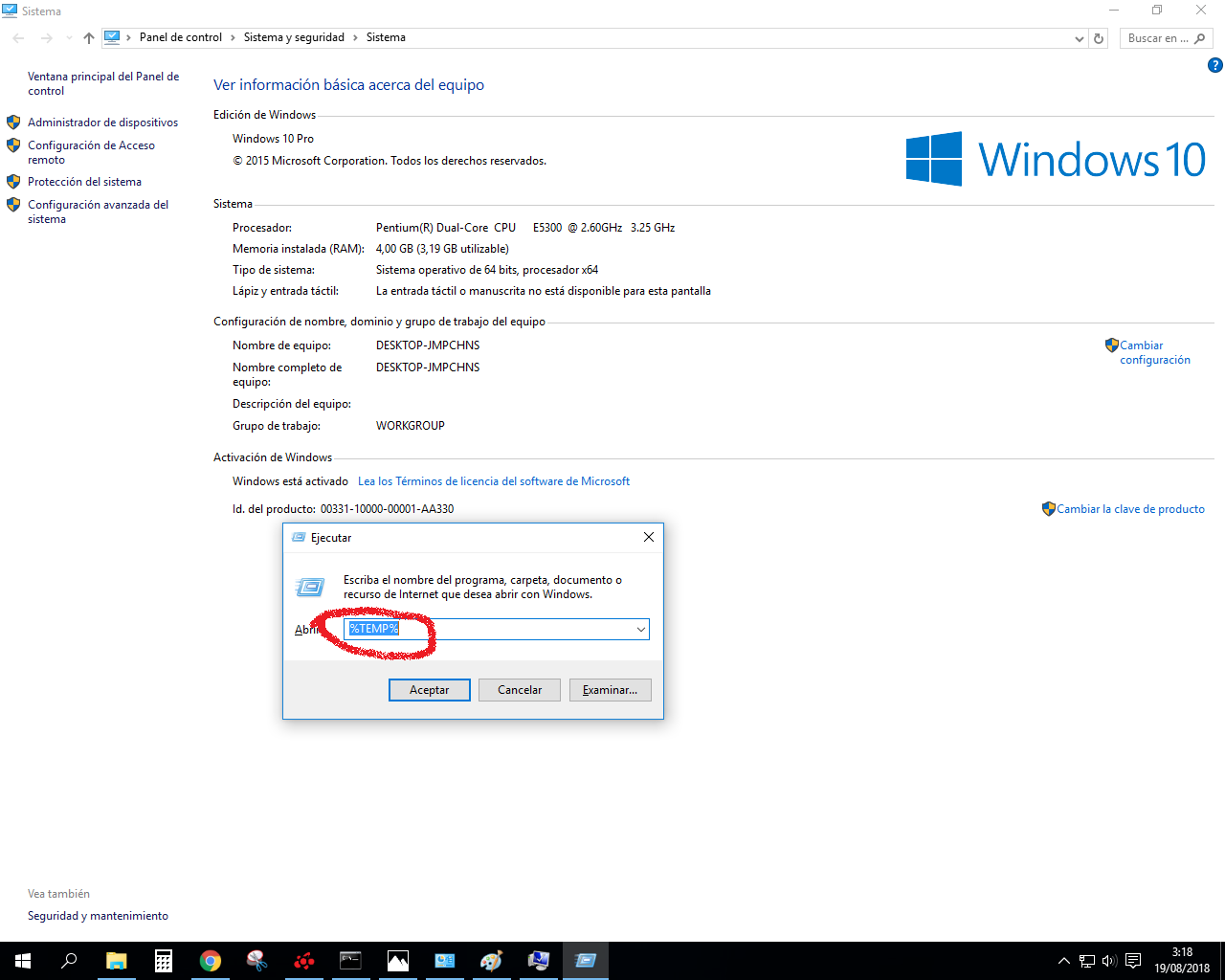Image resolution: width=1225 pixels, height=980 pixels.
Task: Switch to Command Prompt in the taskbar
Action: click(x=350, y=961)
